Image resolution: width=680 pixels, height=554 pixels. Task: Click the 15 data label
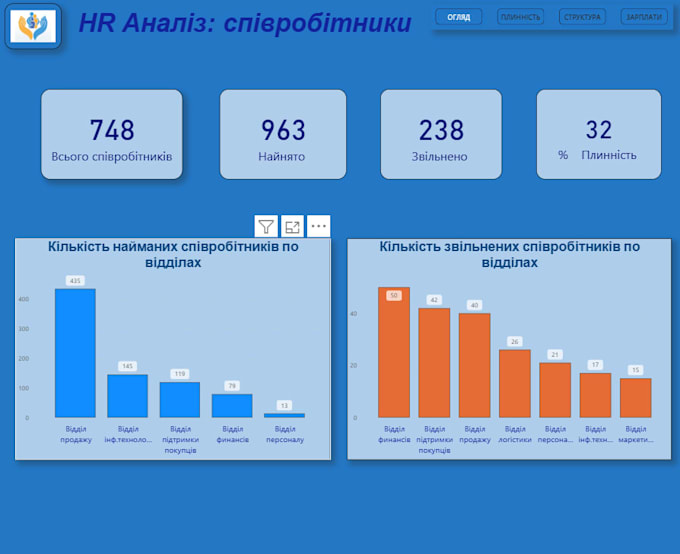tap(636, 370)
